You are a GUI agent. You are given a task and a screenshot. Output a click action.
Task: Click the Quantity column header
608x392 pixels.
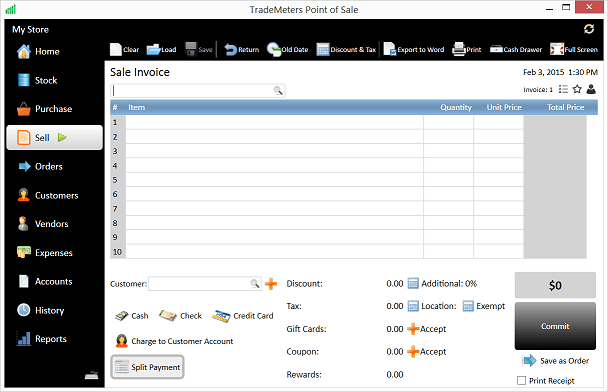coord(456,107)
